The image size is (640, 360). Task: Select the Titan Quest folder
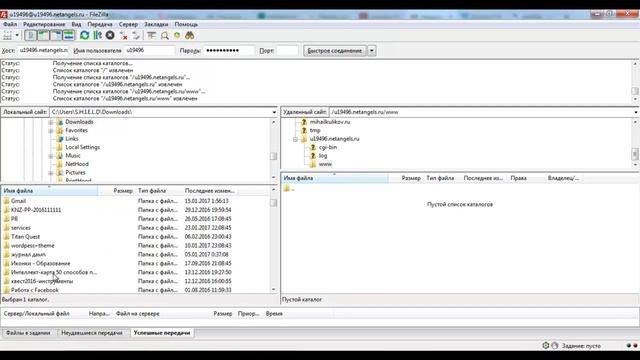25,237
